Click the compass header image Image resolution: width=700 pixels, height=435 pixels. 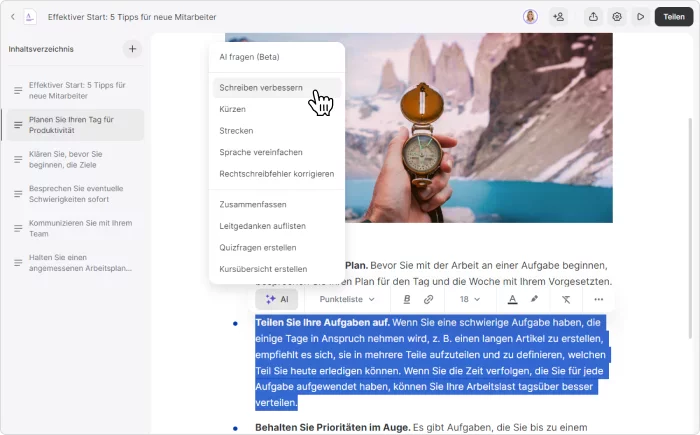coord(479,128)
